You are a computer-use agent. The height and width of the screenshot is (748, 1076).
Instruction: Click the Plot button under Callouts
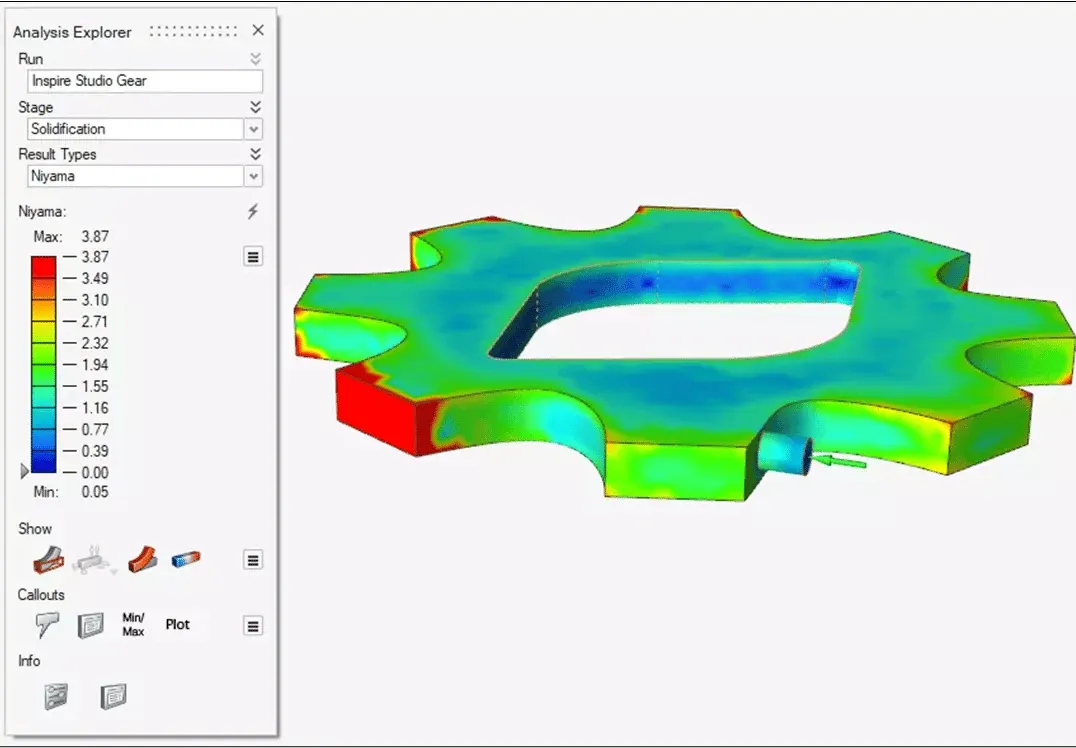pyautogui.click(x=178, y=624)
